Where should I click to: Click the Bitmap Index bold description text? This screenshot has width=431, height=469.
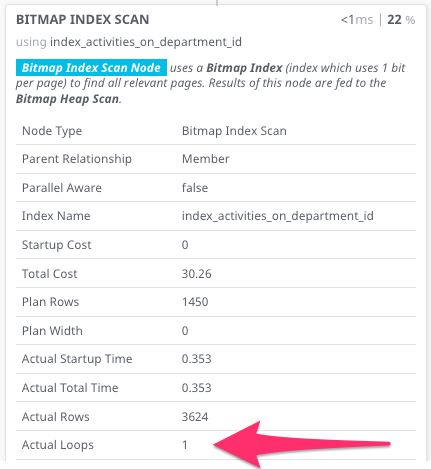pyautogui.click(x=244, y=68)
